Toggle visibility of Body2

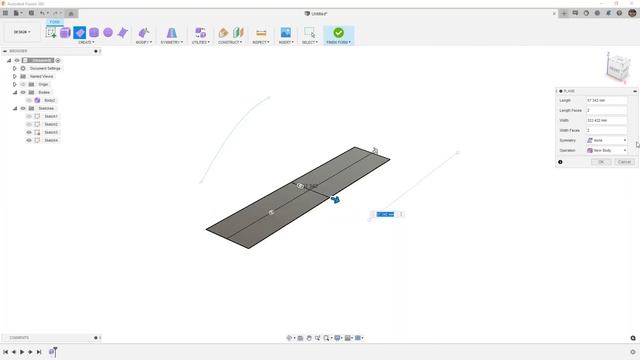(x=29, y=100)
